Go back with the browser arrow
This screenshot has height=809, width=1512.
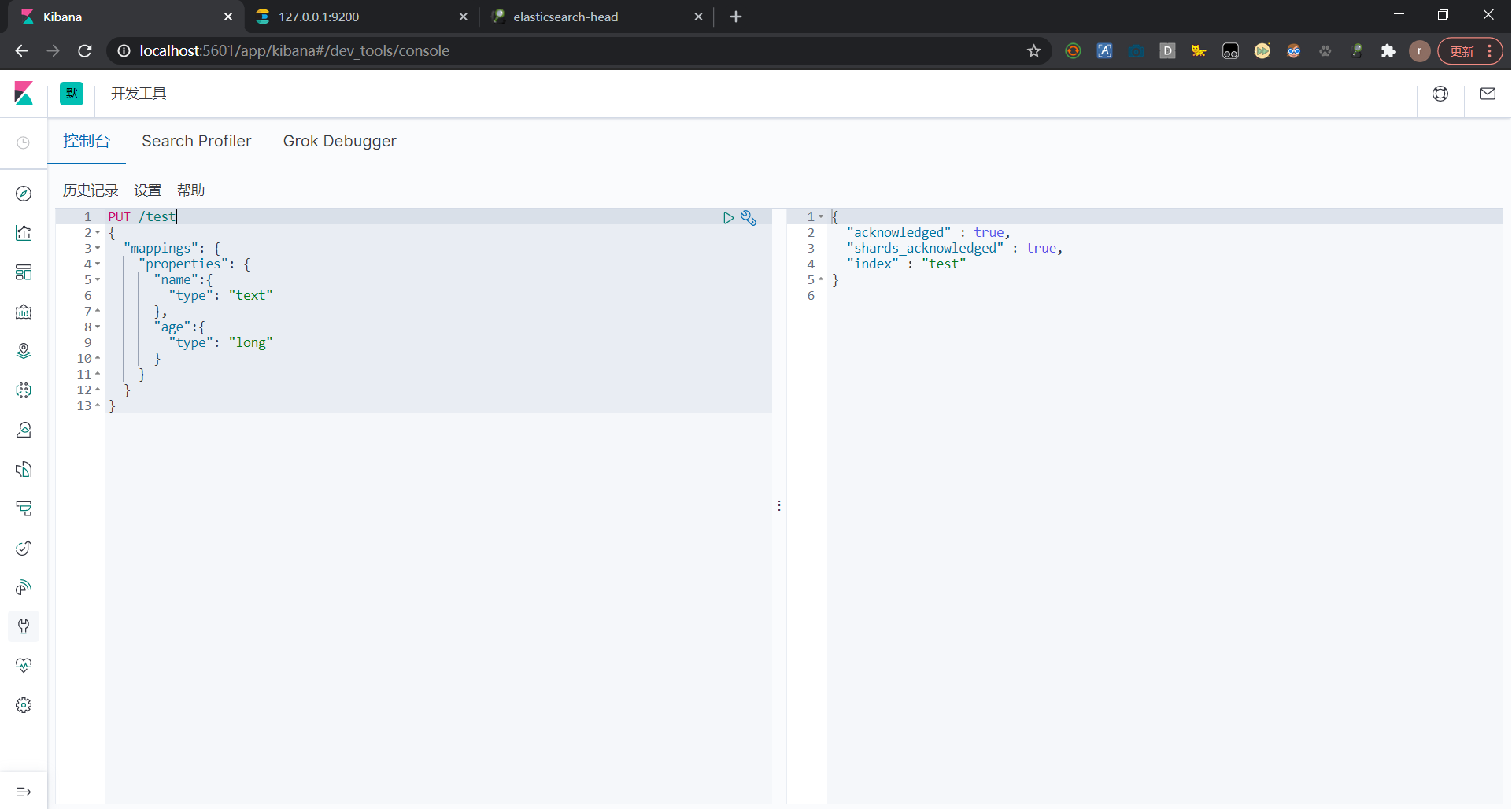(22, 51)
